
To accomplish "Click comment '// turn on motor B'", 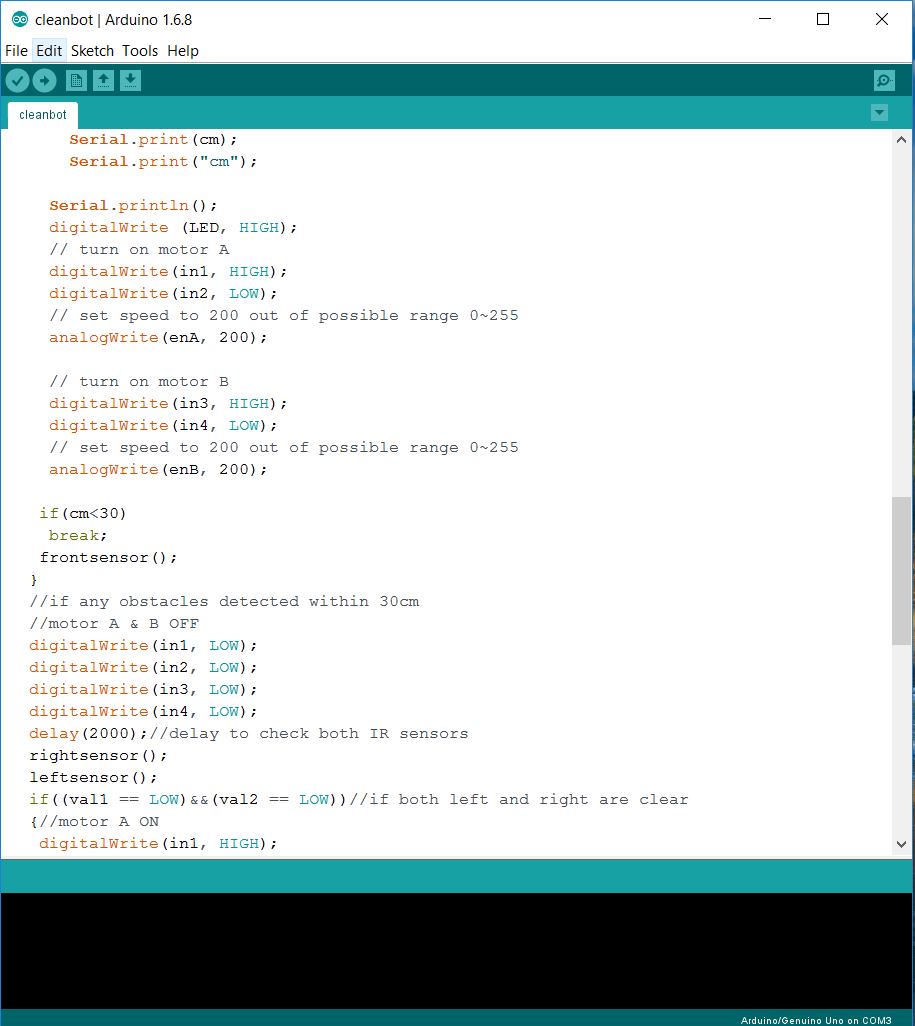I will pos(139,381).
